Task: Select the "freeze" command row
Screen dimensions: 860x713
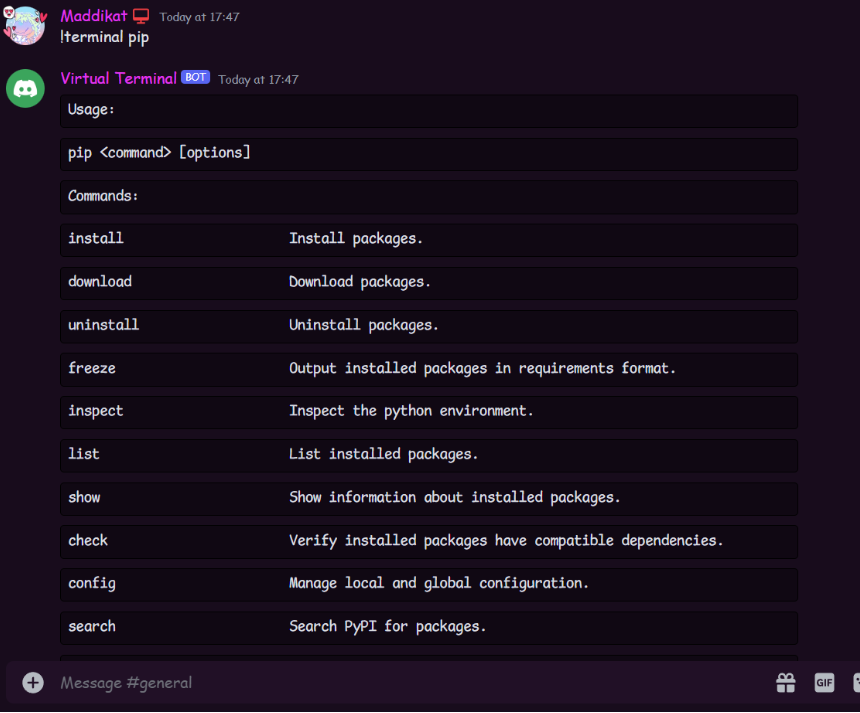Action: pyautogui.click(x=429, y=368)
